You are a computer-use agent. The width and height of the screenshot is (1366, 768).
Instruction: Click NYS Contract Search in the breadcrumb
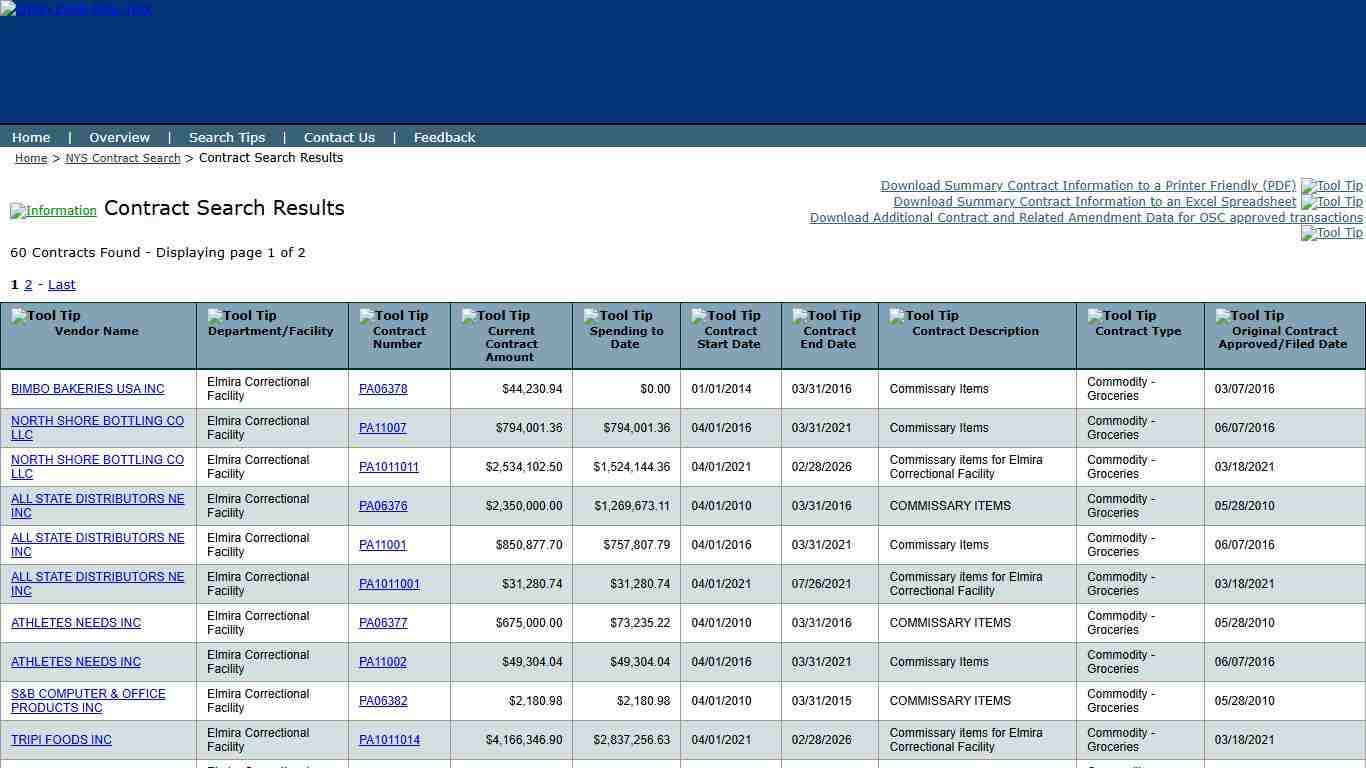(x=122, y=158)
